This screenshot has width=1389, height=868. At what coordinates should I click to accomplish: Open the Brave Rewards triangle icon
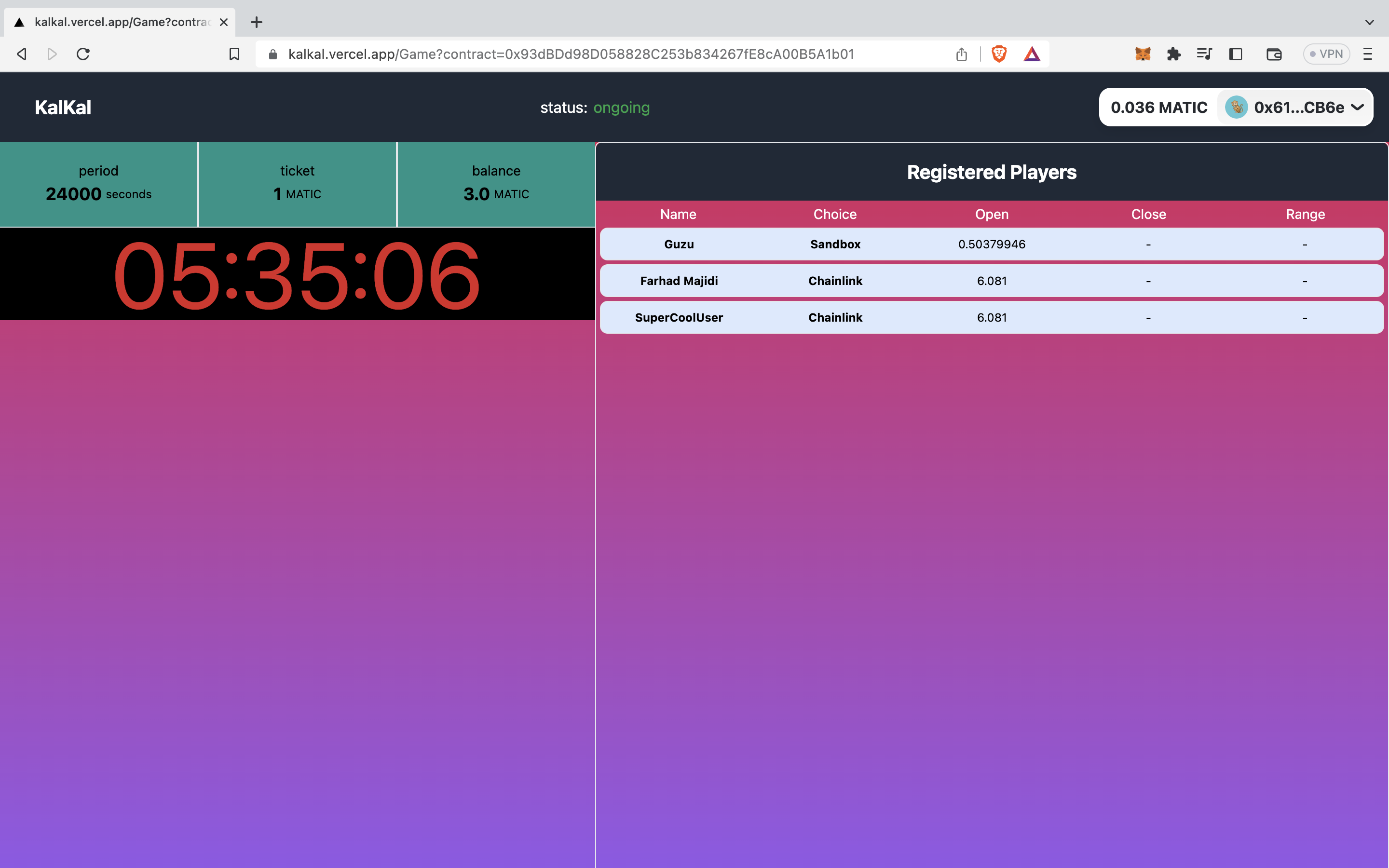pos(1032,54)
